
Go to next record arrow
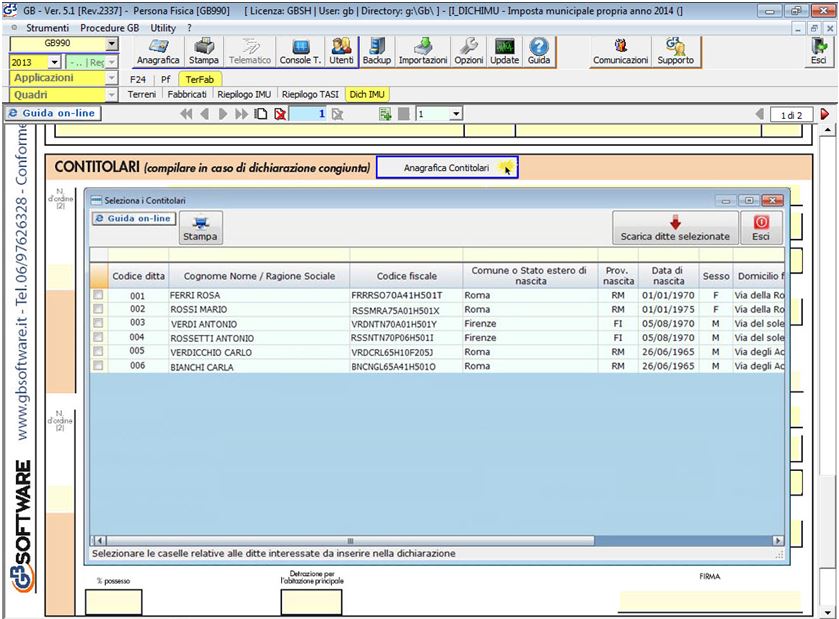pos(223,114)
